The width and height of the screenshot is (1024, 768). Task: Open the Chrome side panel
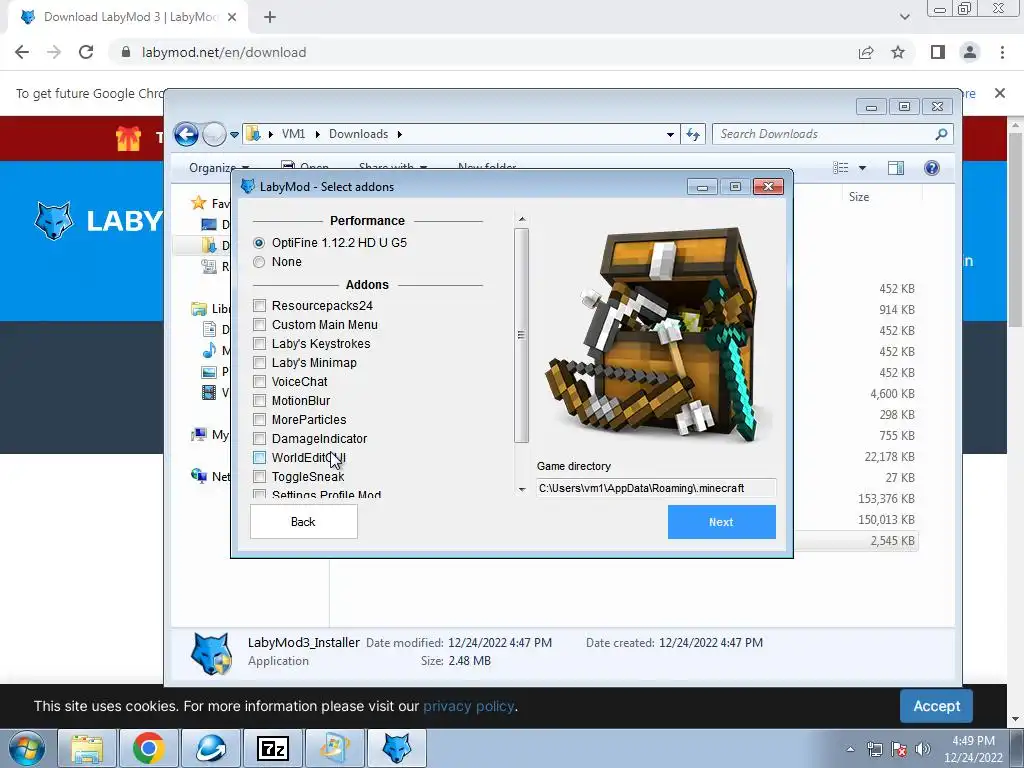pyautogui.click(x=938, y=52)
